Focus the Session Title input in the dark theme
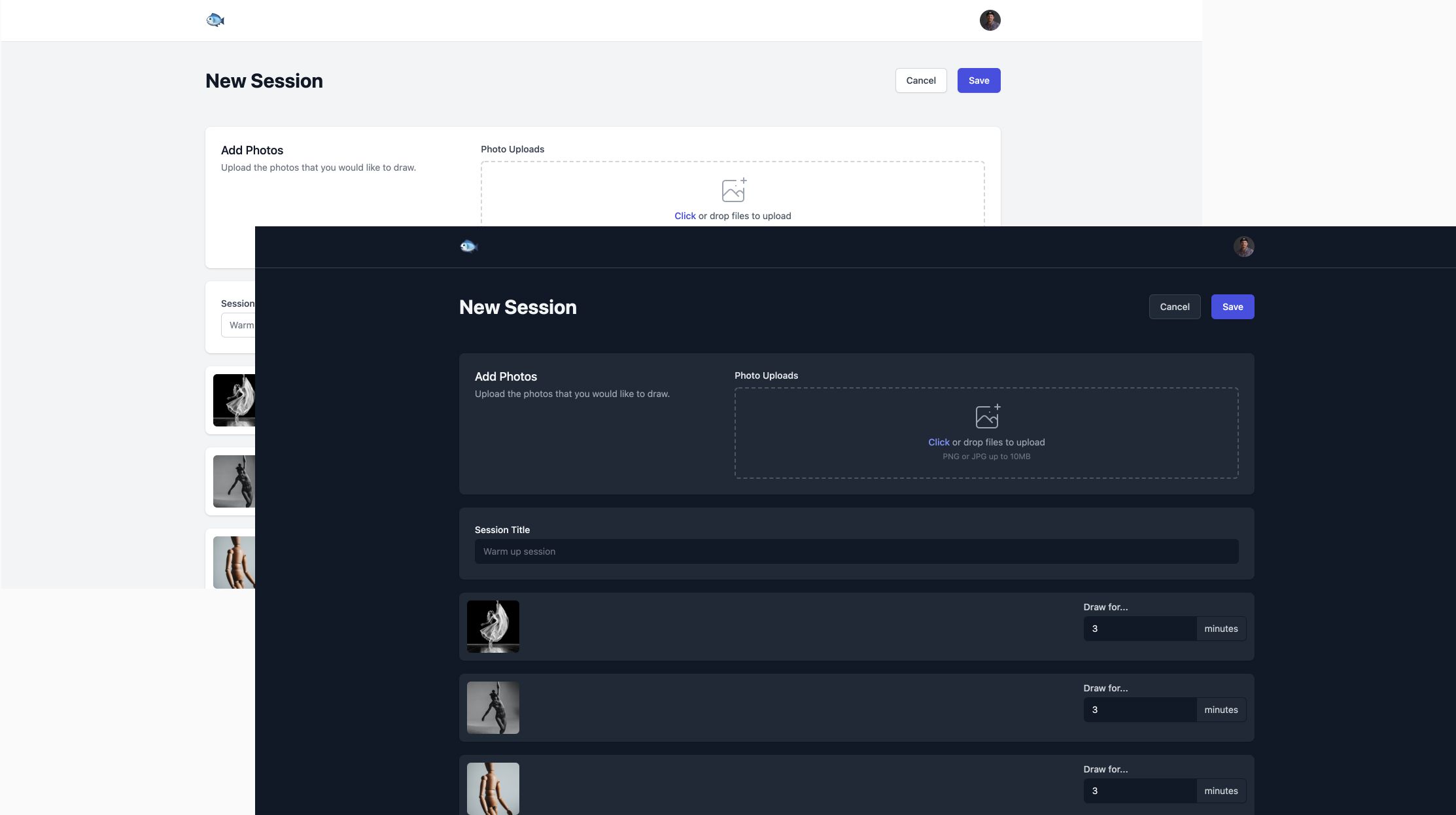Screen dimensions: 1456x815 point(856,551)
